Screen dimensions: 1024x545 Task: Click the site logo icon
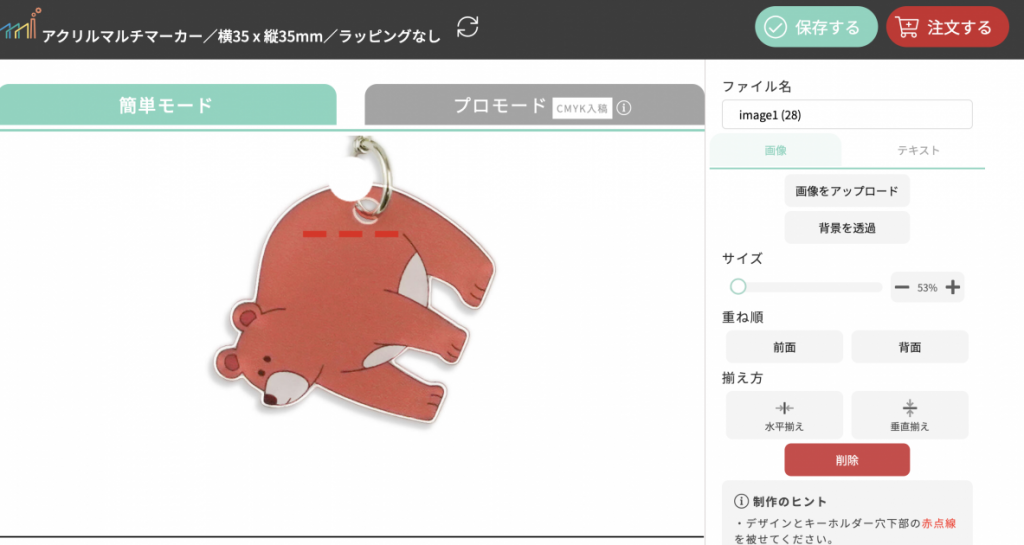point(20,24)
